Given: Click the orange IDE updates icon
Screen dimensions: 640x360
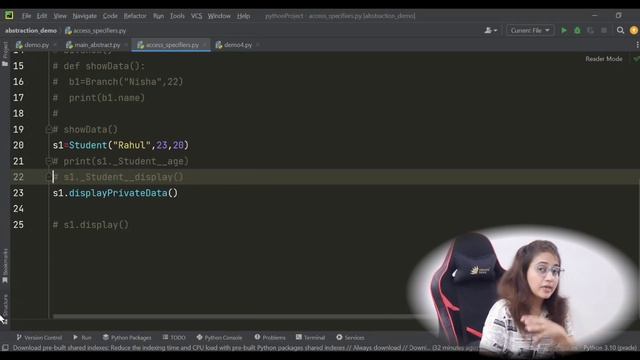Looking at the screenshot, I should [x=634, y=30].
